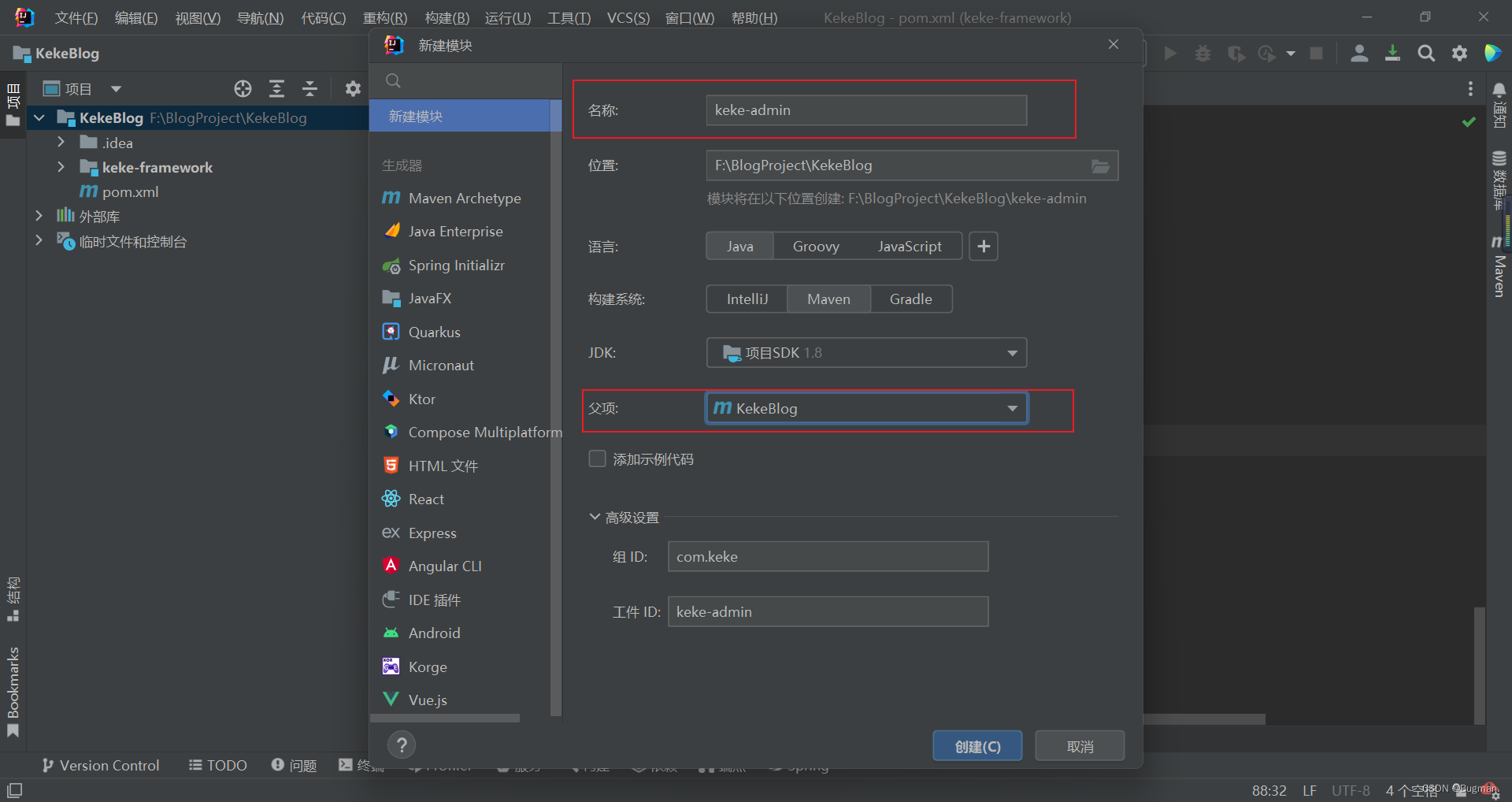Image resolution: width=1512 pixels, height=802 pixels.
Task: Click the 取消 button
Action: click(x=1080, y=746)
